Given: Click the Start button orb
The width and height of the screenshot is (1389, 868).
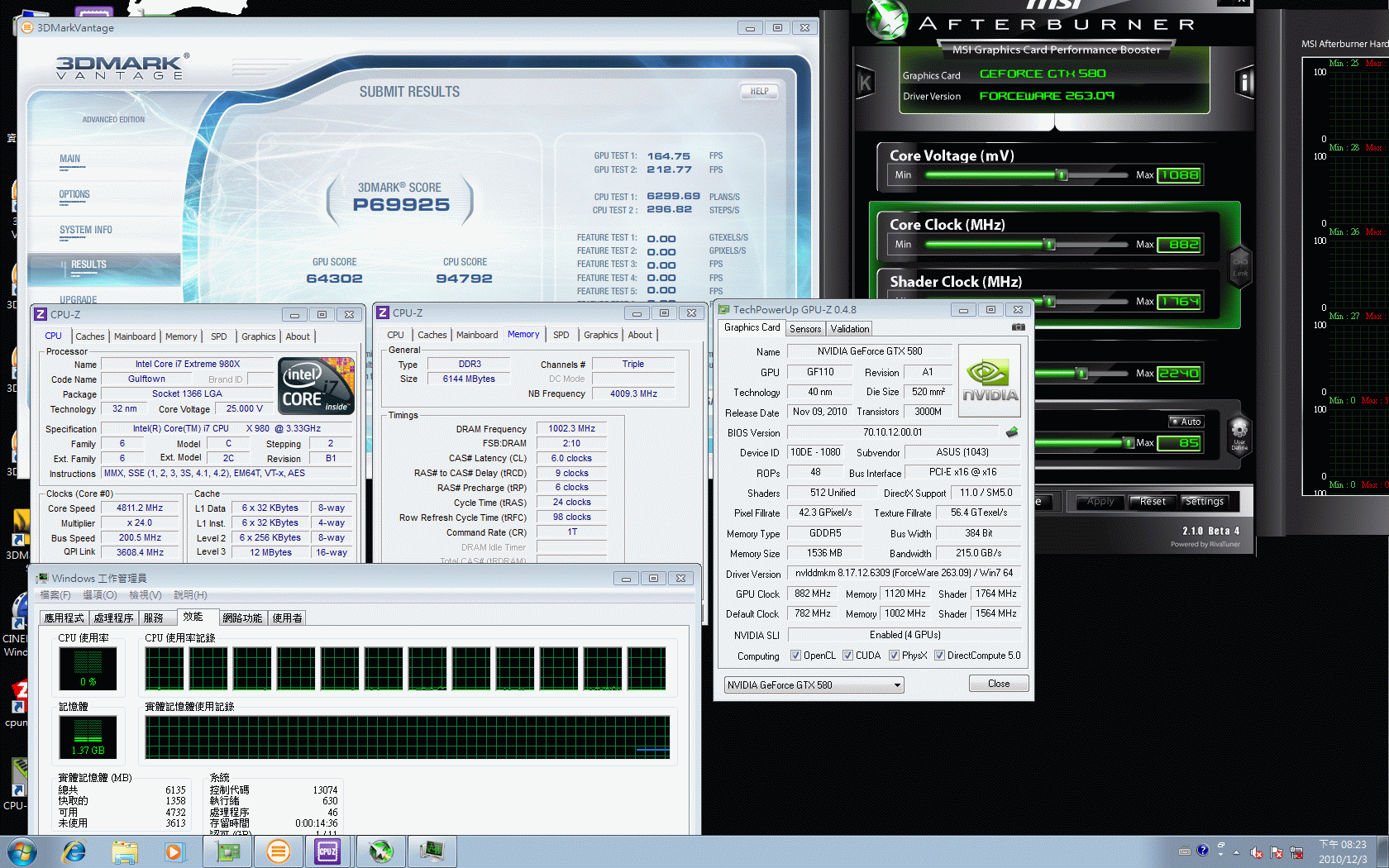Looking at the screenshot, I should click(x=22, y=851).
